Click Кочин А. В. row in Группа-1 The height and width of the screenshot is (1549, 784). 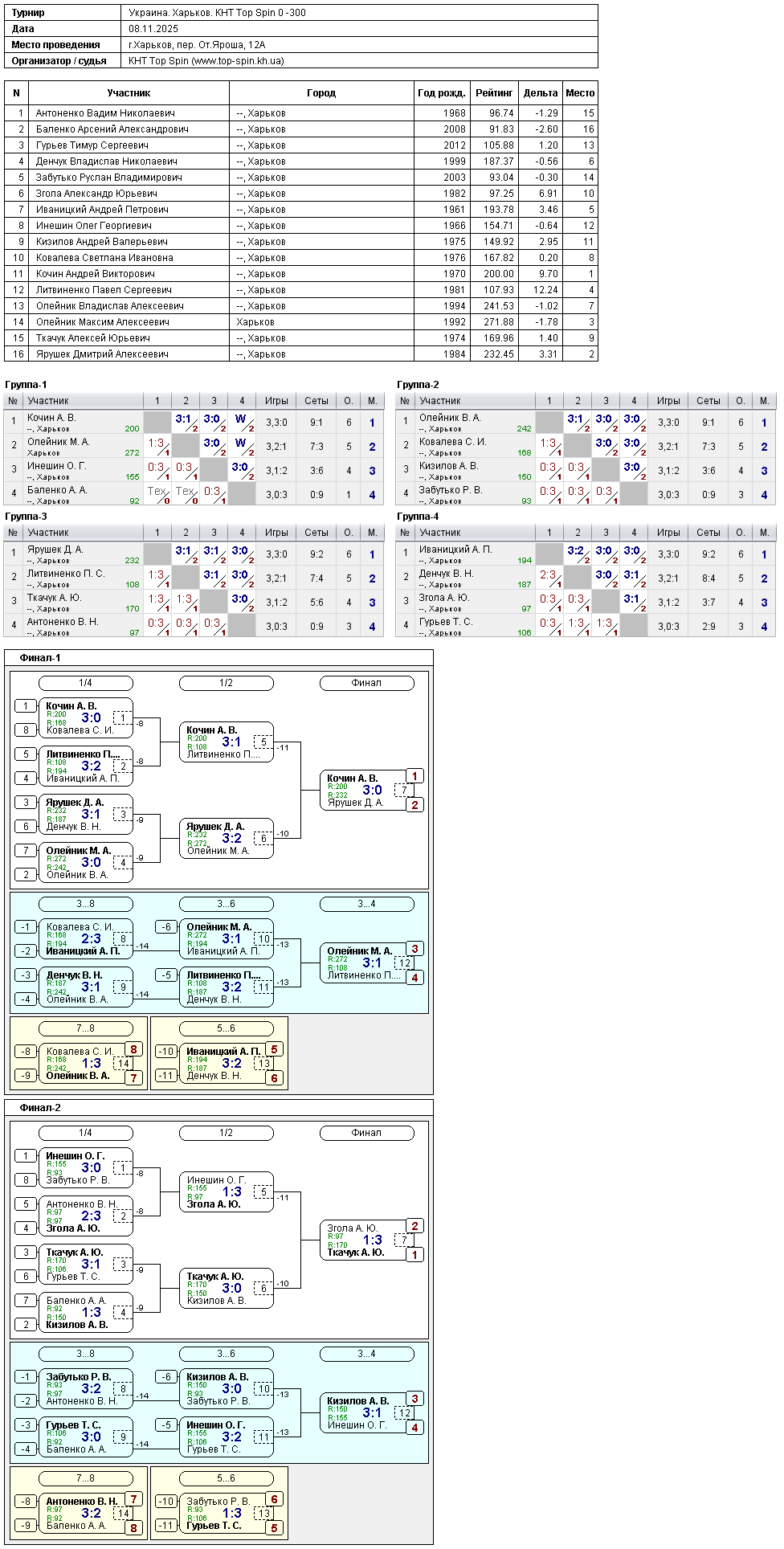click(x=194, y=422)
